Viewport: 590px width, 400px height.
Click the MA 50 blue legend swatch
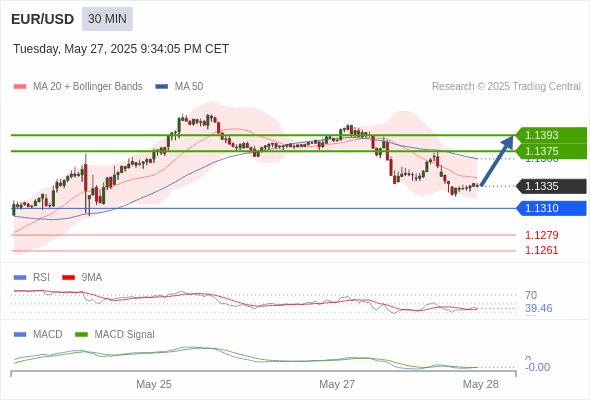coord(162,87)
